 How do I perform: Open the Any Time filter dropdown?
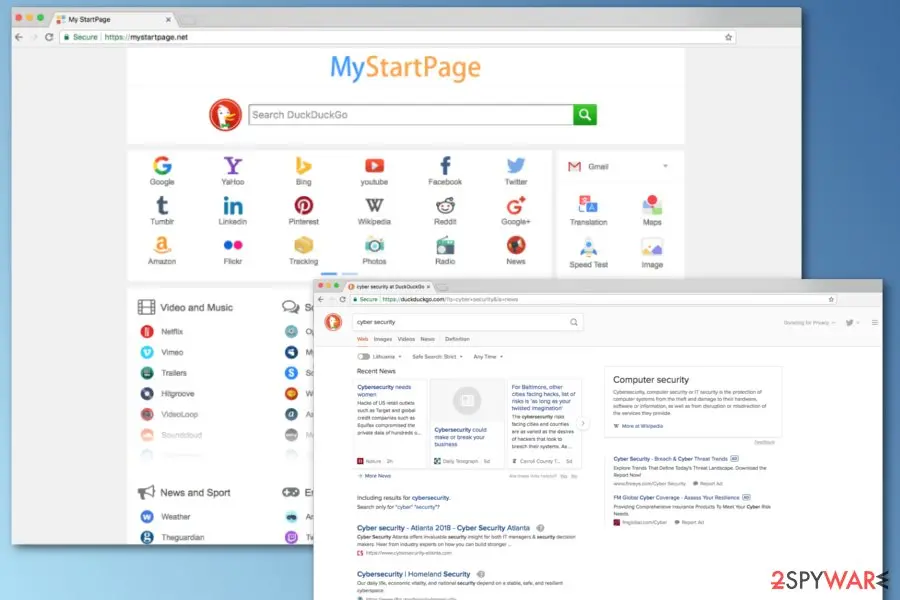[488, 357]
